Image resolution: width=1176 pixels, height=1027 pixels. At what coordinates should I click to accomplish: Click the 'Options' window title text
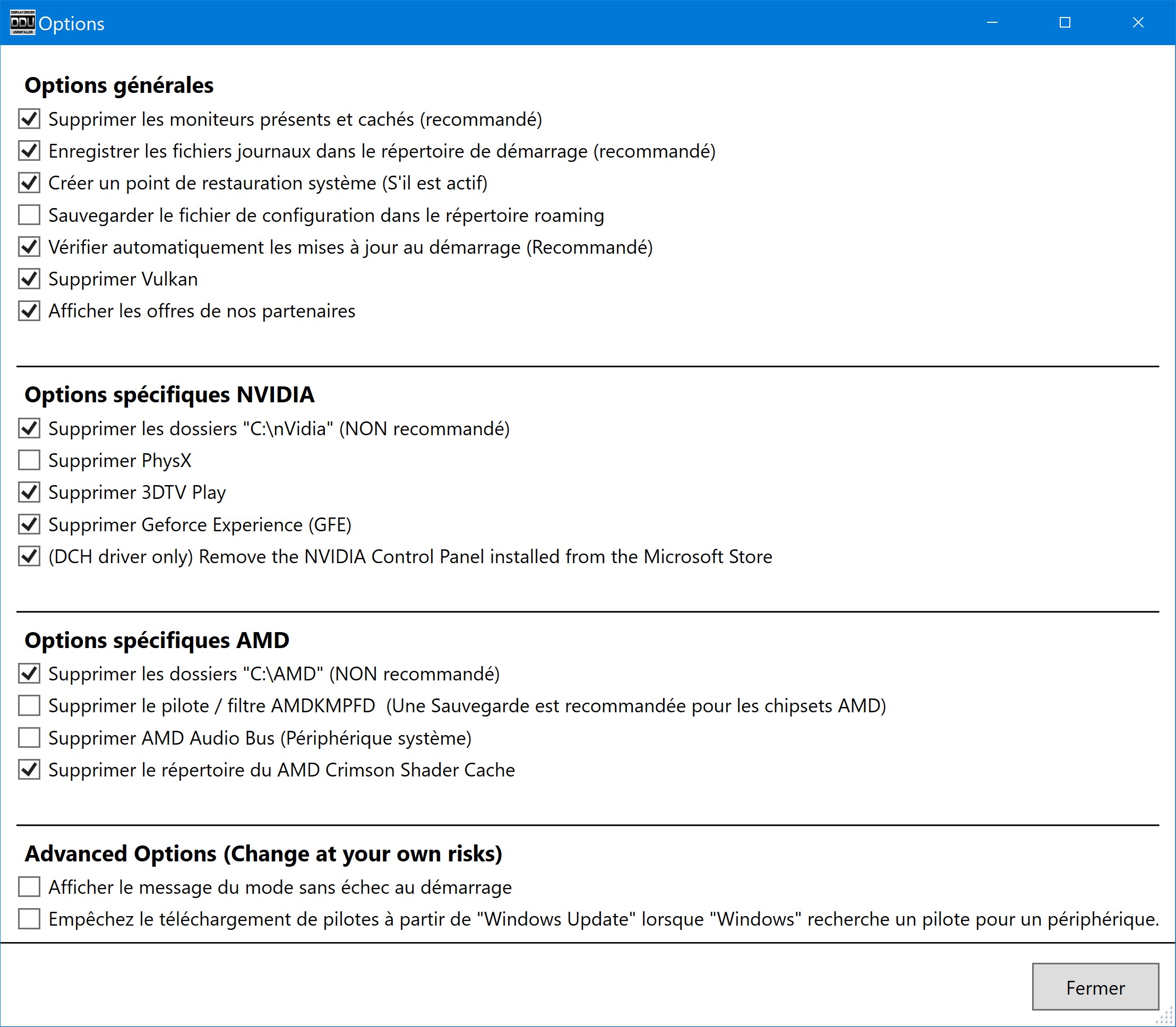click(72, 23)
